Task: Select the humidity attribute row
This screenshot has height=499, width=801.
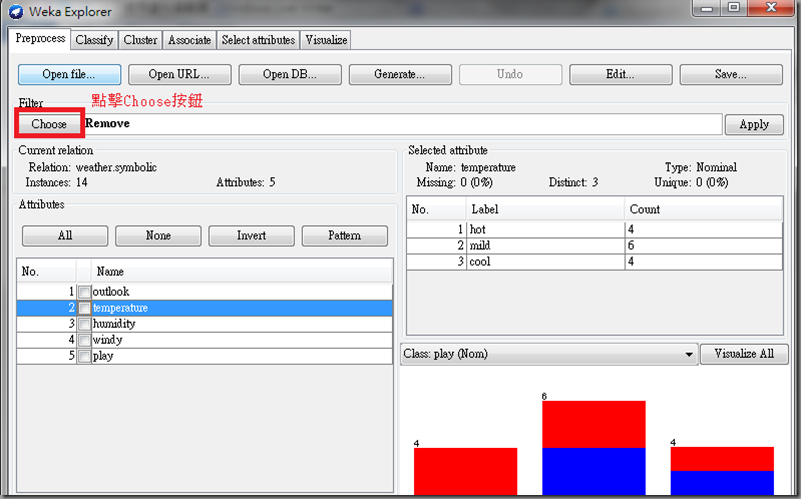Action: pyautogui.click(x=204, y=324)
